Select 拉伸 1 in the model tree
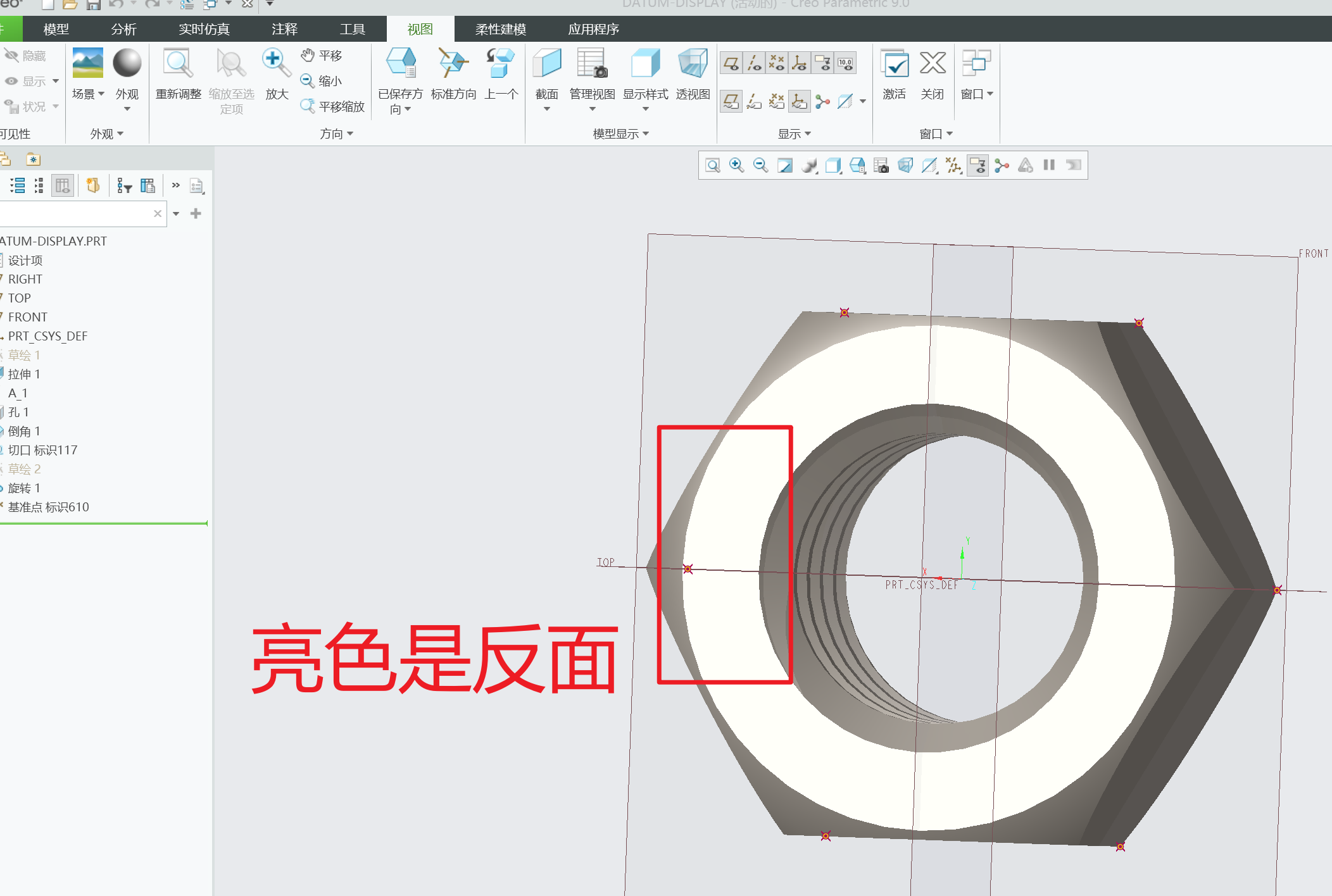The height and width of the screenshot is (896, 1332). tap(24, 374)
